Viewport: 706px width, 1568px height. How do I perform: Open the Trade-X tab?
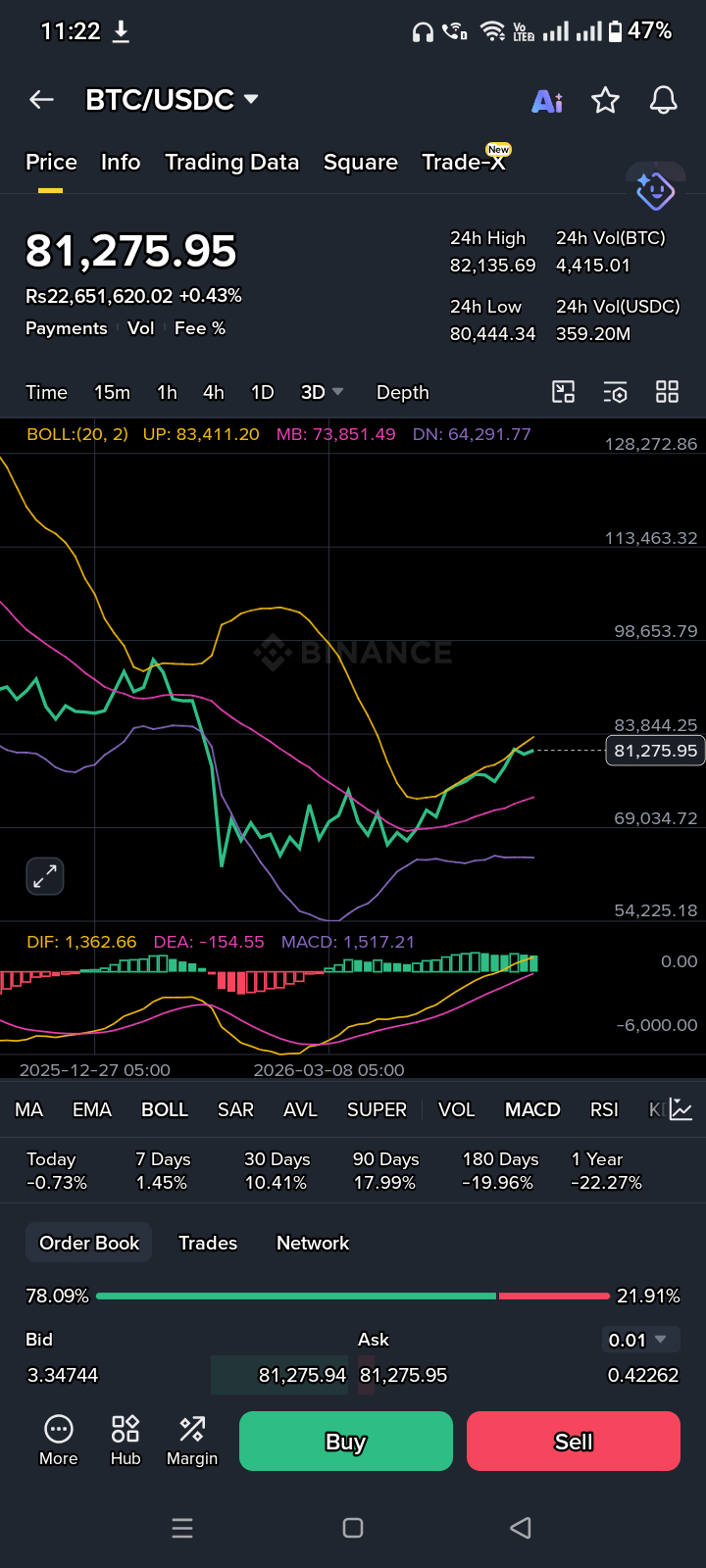pyautogui.click(x=464, y=163)
